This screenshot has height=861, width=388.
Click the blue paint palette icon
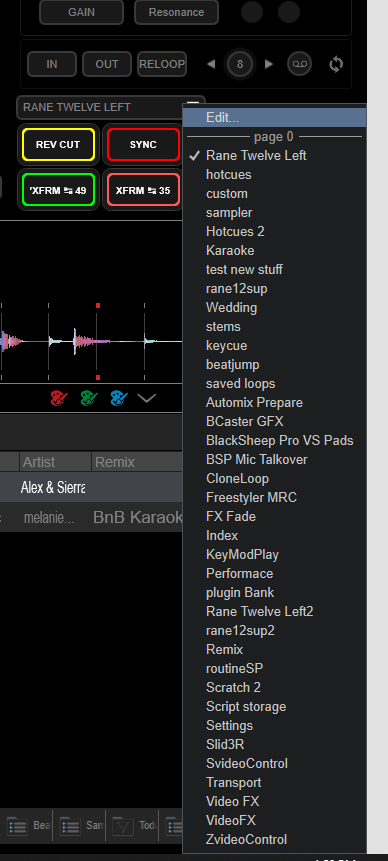tap(119, 398)
